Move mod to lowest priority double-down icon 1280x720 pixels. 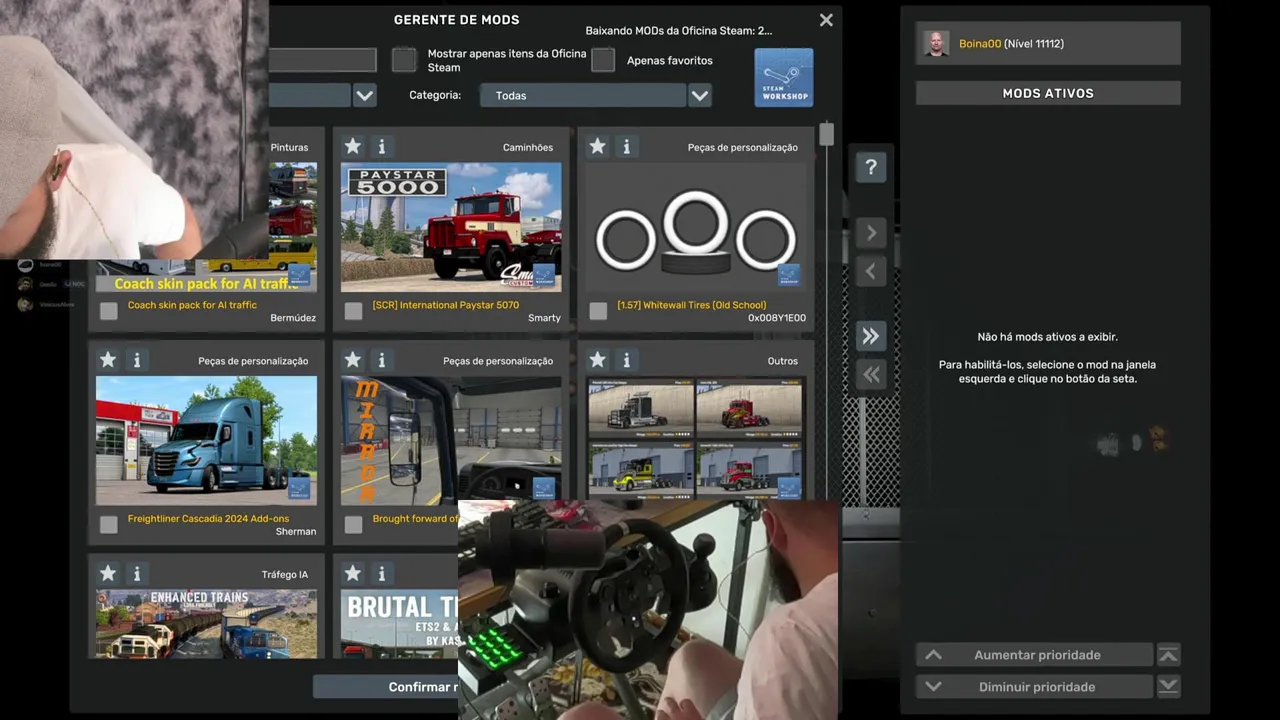pyautogui.click(x=1168, y=687)
